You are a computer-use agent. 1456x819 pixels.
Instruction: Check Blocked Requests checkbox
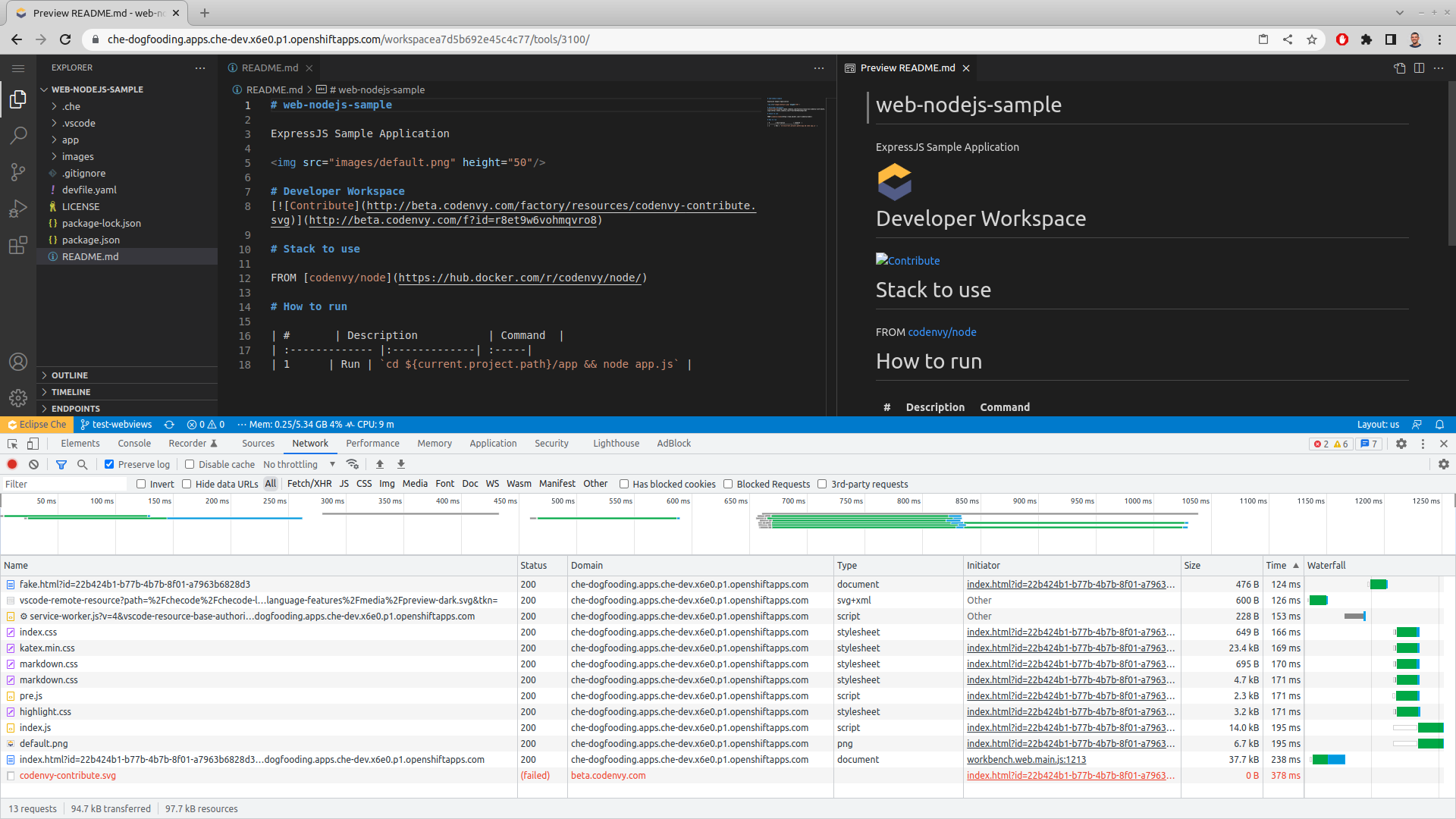coord(728,484)
